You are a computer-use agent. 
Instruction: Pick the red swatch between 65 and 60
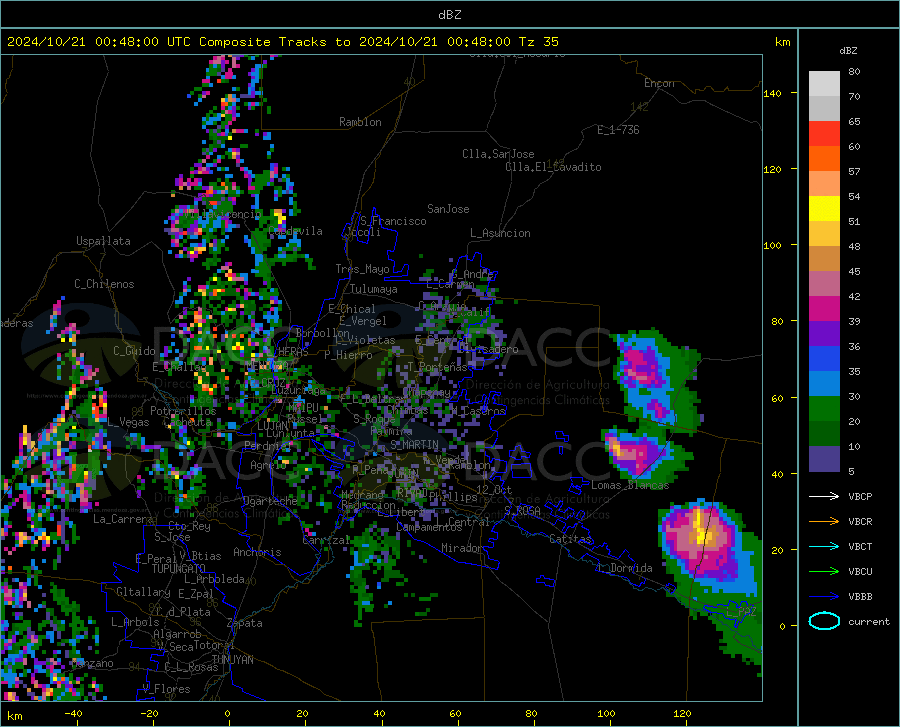click(824, 134)
